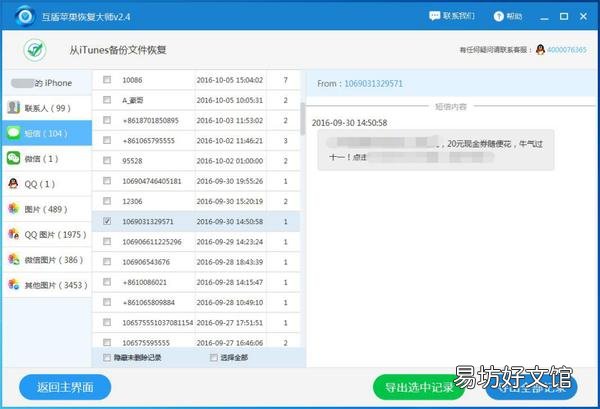Click sender number link 1069031329571
Screen dimensions: 600x409
373,83
